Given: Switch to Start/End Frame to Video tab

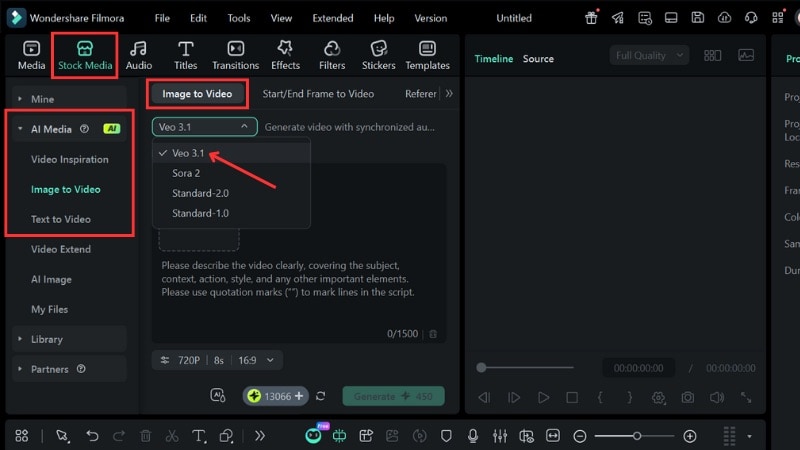Looking at the screenshot, I should 318,93.
